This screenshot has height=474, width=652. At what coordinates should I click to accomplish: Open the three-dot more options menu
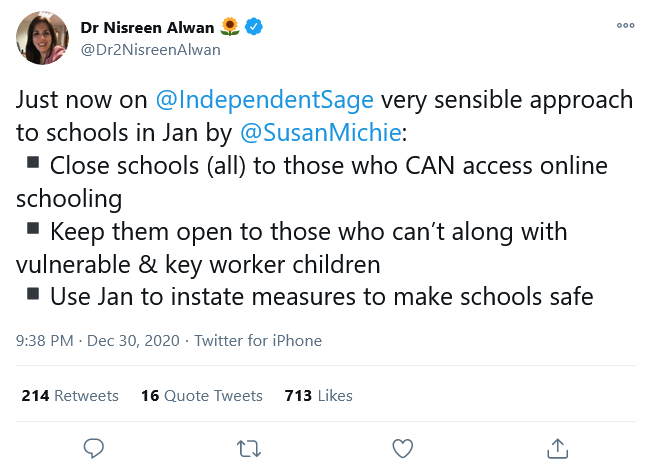tap(625, 26)
